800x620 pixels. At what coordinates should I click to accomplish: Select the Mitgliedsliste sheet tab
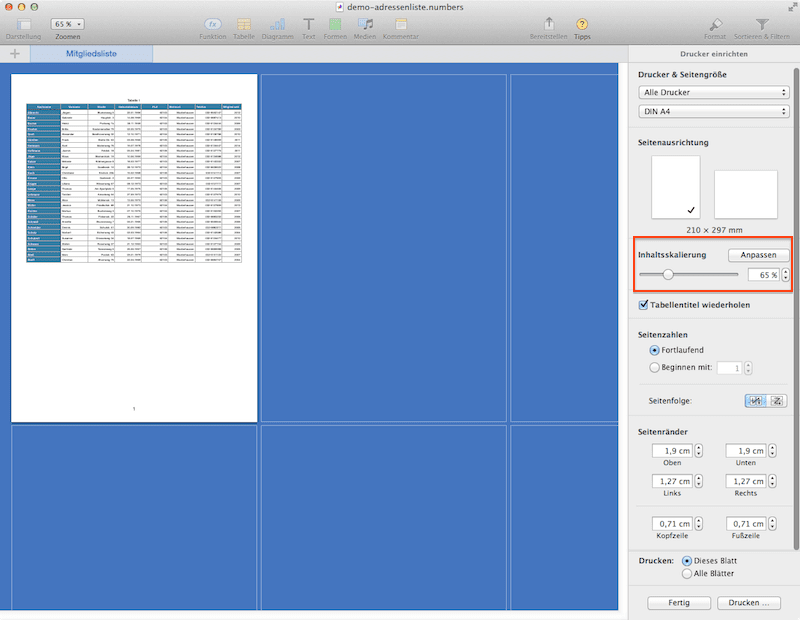point(91,54)
